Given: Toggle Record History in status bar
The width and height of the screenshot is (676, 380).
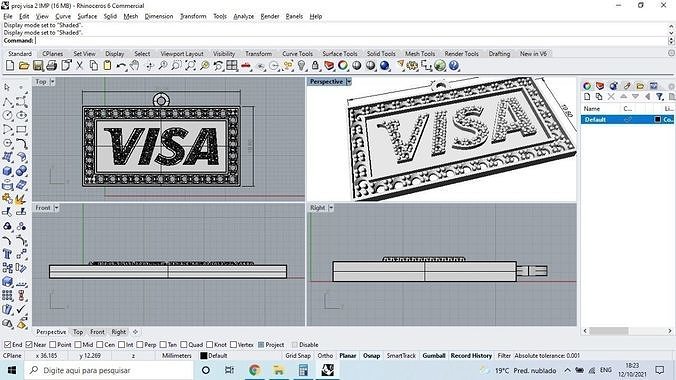Looking at the screenshot, I should [x=471, y=356].
